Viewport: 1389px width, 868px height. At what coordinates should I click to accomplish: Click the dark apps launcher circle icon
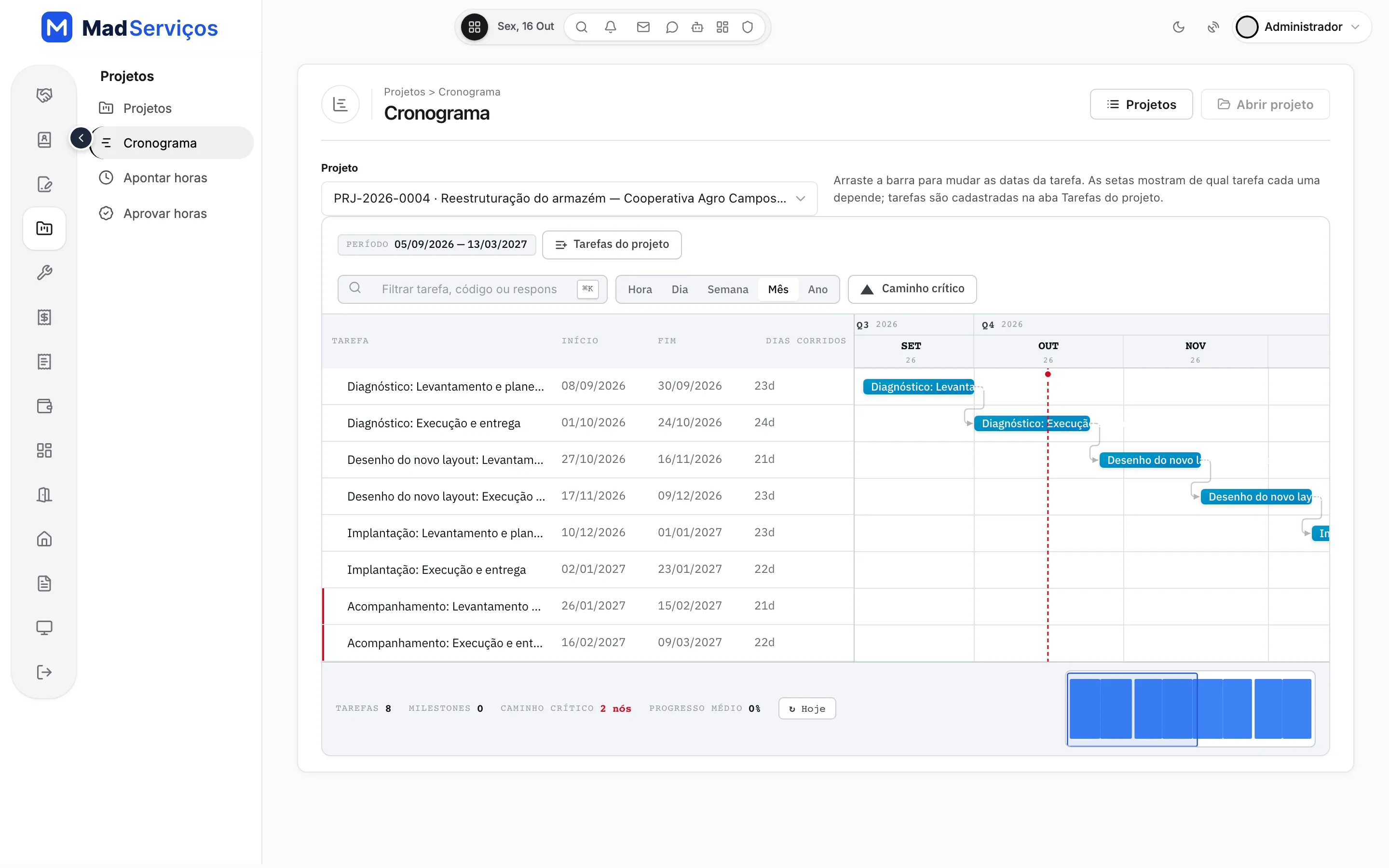[x=475, y=27]
